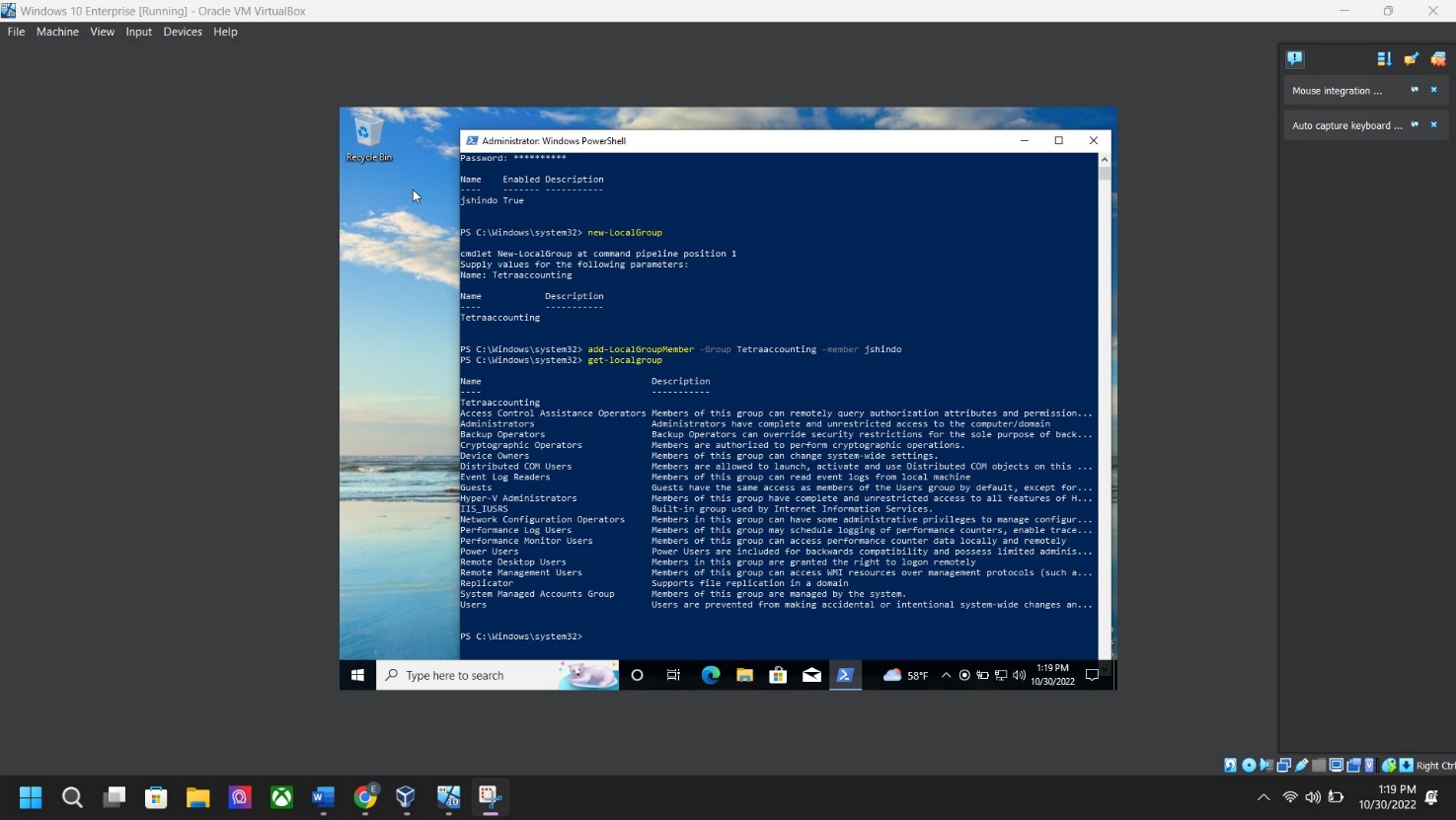
Task: Click the guest Type here to search box
Action: [x=474, y=675]
